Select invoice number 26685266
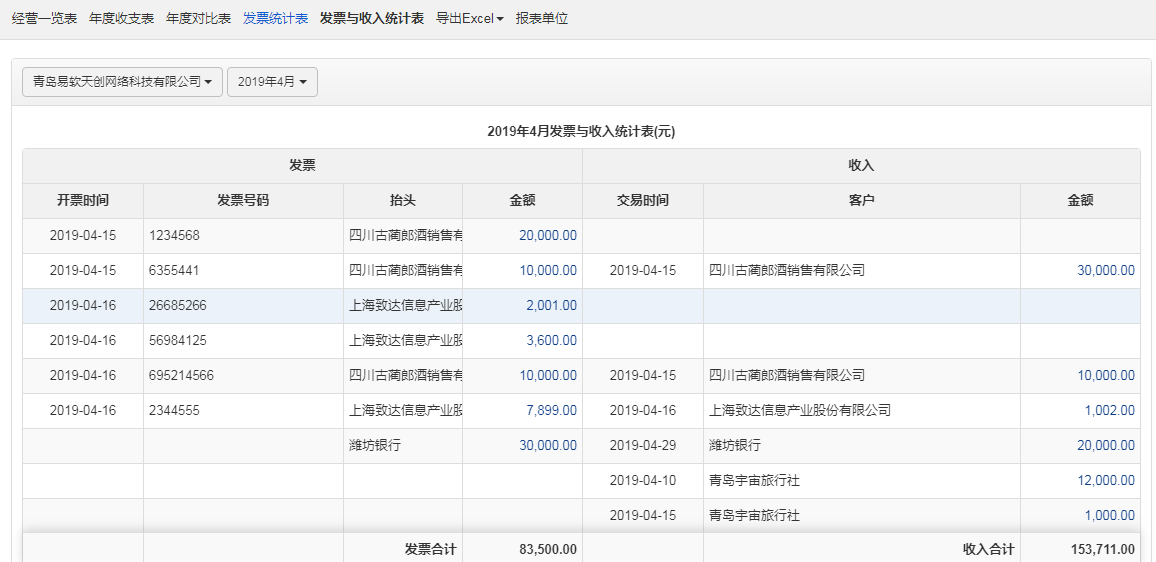Image resolution: width=1156 pixels, height=562 pixels. (x=178, y=306)
